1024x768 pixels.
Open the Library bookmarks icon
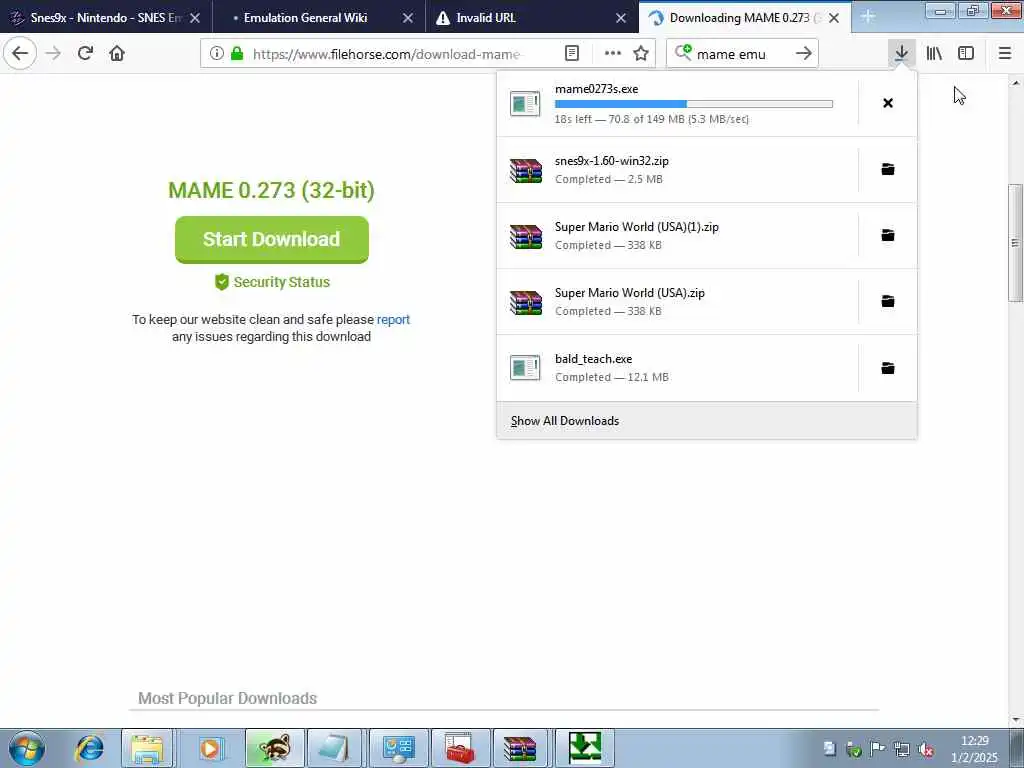tap(934, 54)
